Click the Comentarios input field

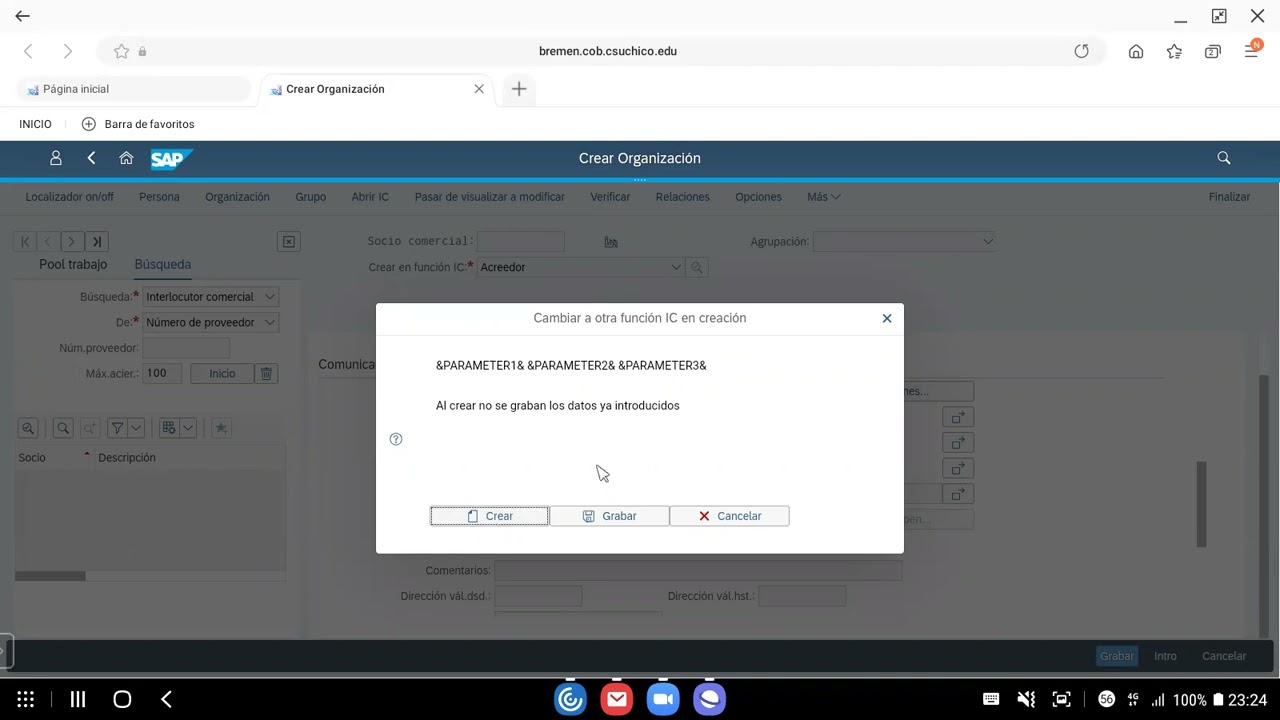tap(698, 570)
